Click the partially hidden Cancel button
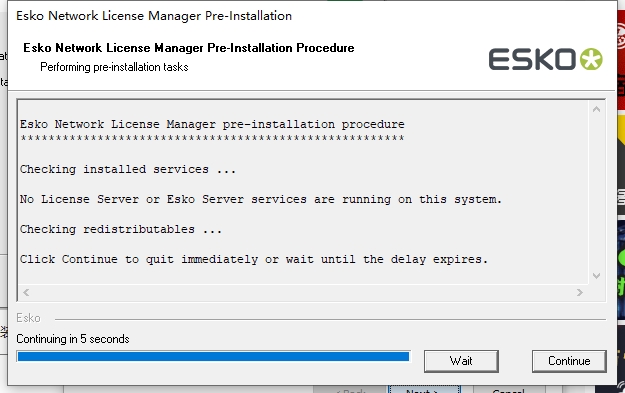The width and height of the screenshot is (625, 393). (509, 389)
